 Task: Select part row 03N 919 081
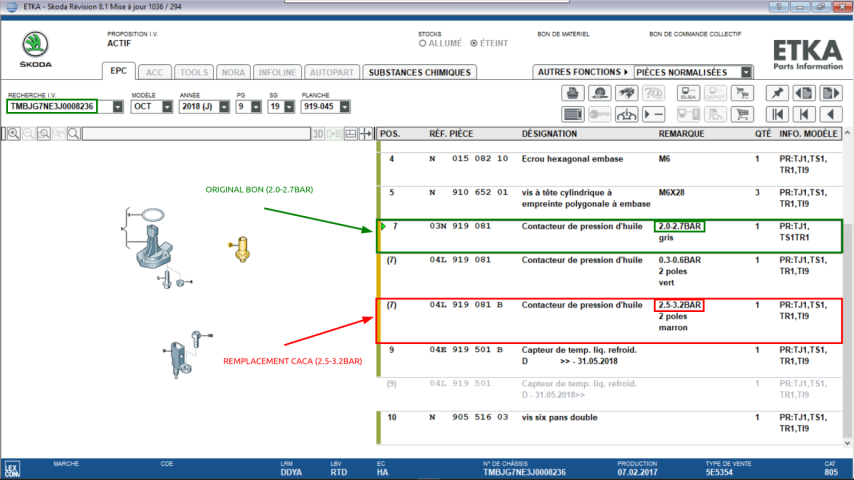pyautogui.click(x=609, y=236)
